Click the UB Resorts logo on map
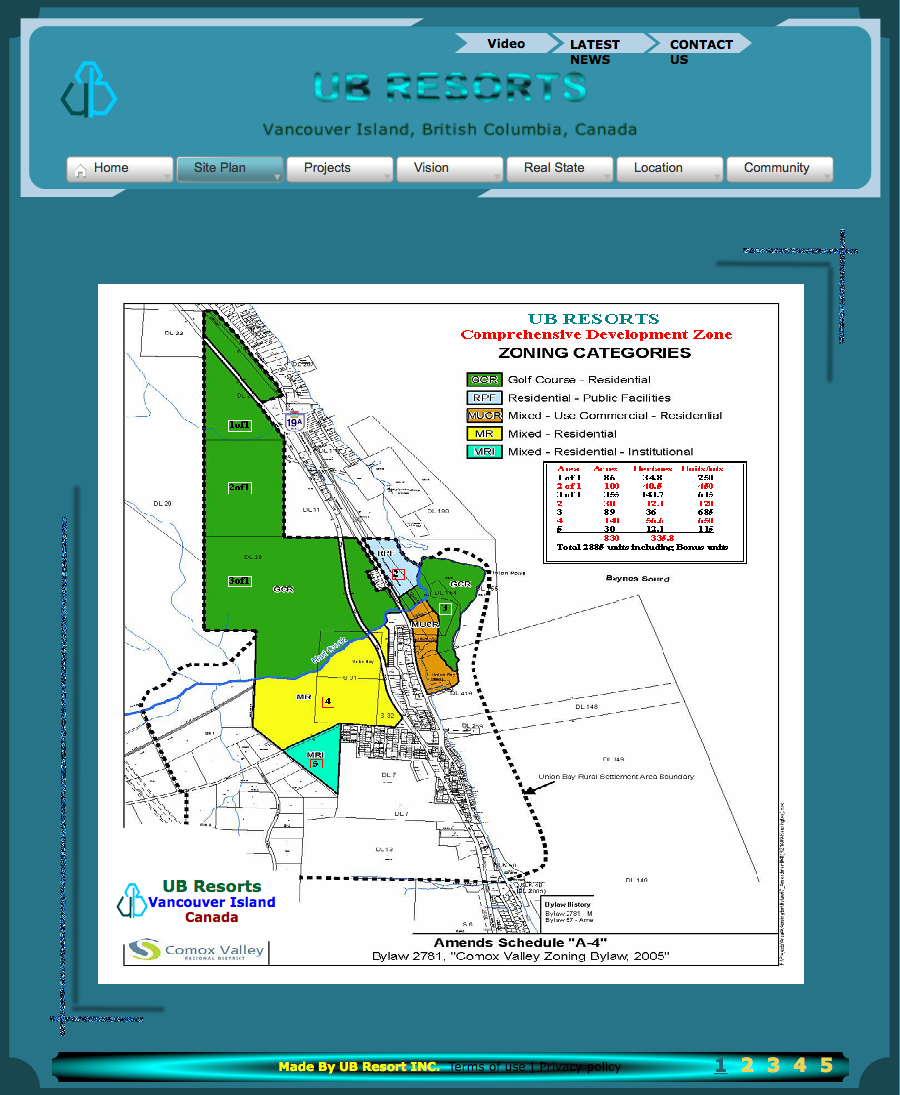 point(132,900)
